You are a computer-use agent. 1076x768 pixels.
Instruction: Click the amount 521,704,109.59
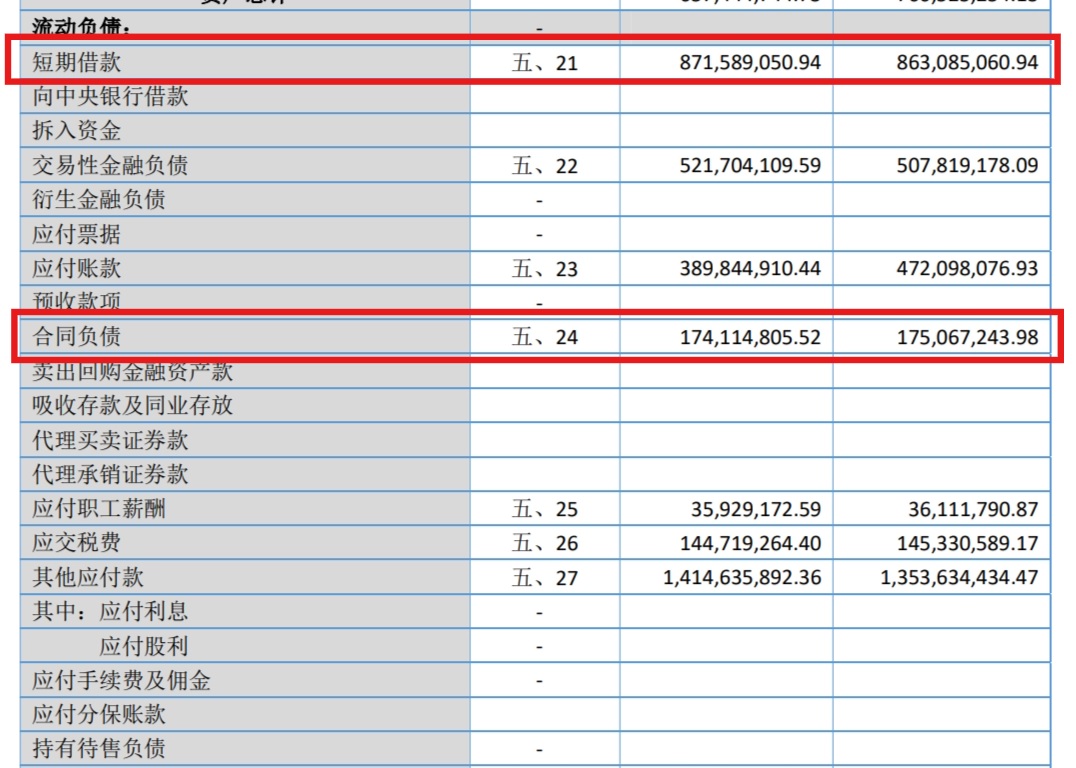tap(750, 165)
